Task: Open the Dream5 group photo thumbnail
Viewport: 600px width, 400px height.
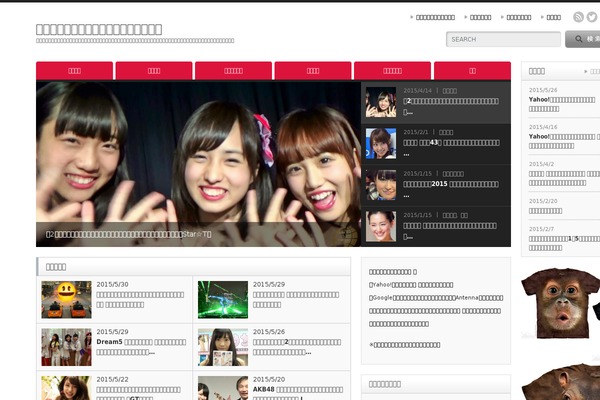Action: [x=67, y=347]
